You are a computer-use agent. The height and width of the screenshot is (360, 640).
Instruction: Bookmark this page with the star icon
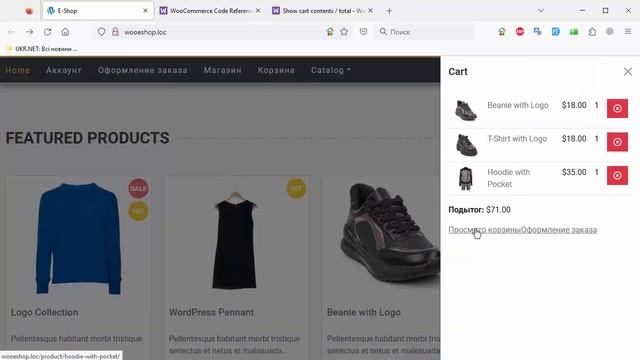(344, 32)
